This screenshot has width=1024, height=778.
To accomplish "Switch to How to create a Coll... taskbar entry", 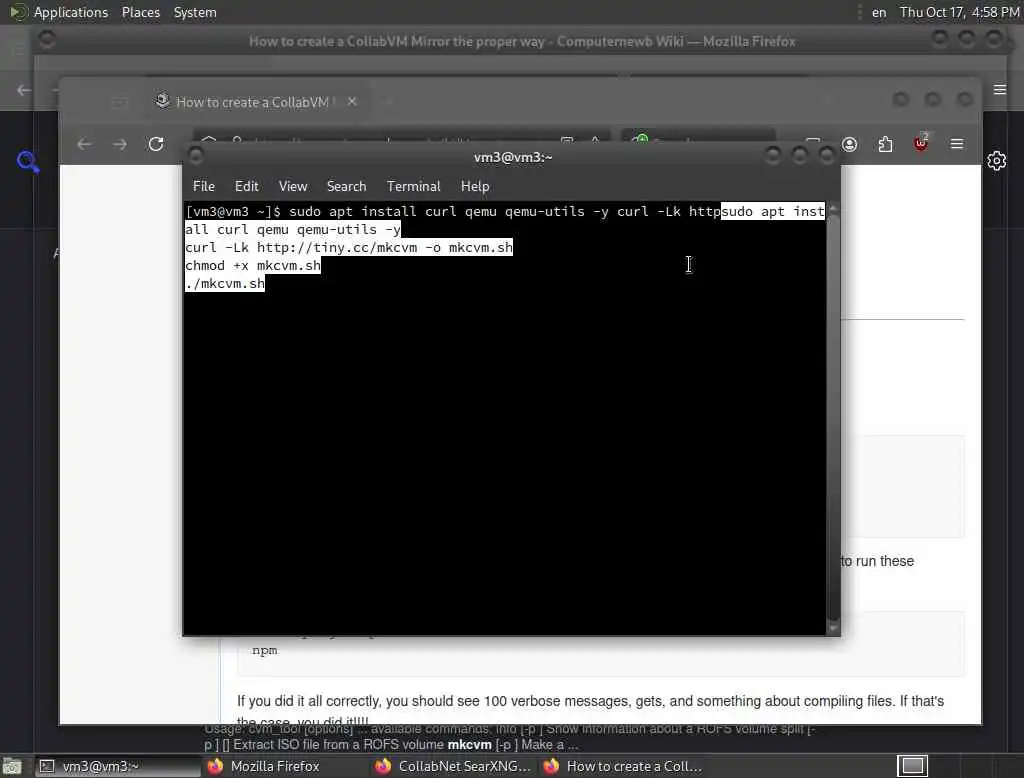I will point(622,766).
